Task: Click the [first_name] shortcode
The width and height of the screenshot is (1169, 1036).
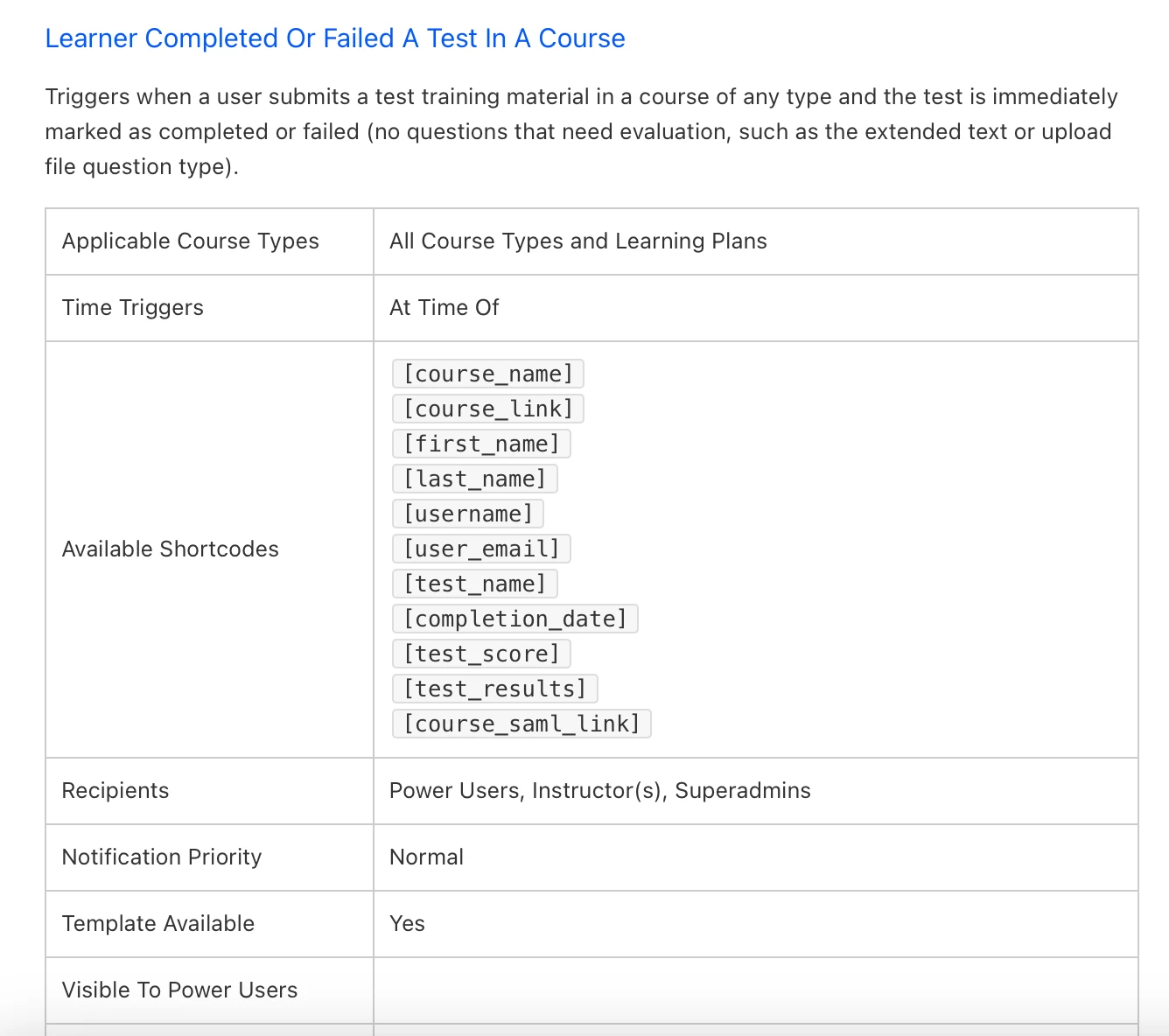Action: [x=481, y=444]
